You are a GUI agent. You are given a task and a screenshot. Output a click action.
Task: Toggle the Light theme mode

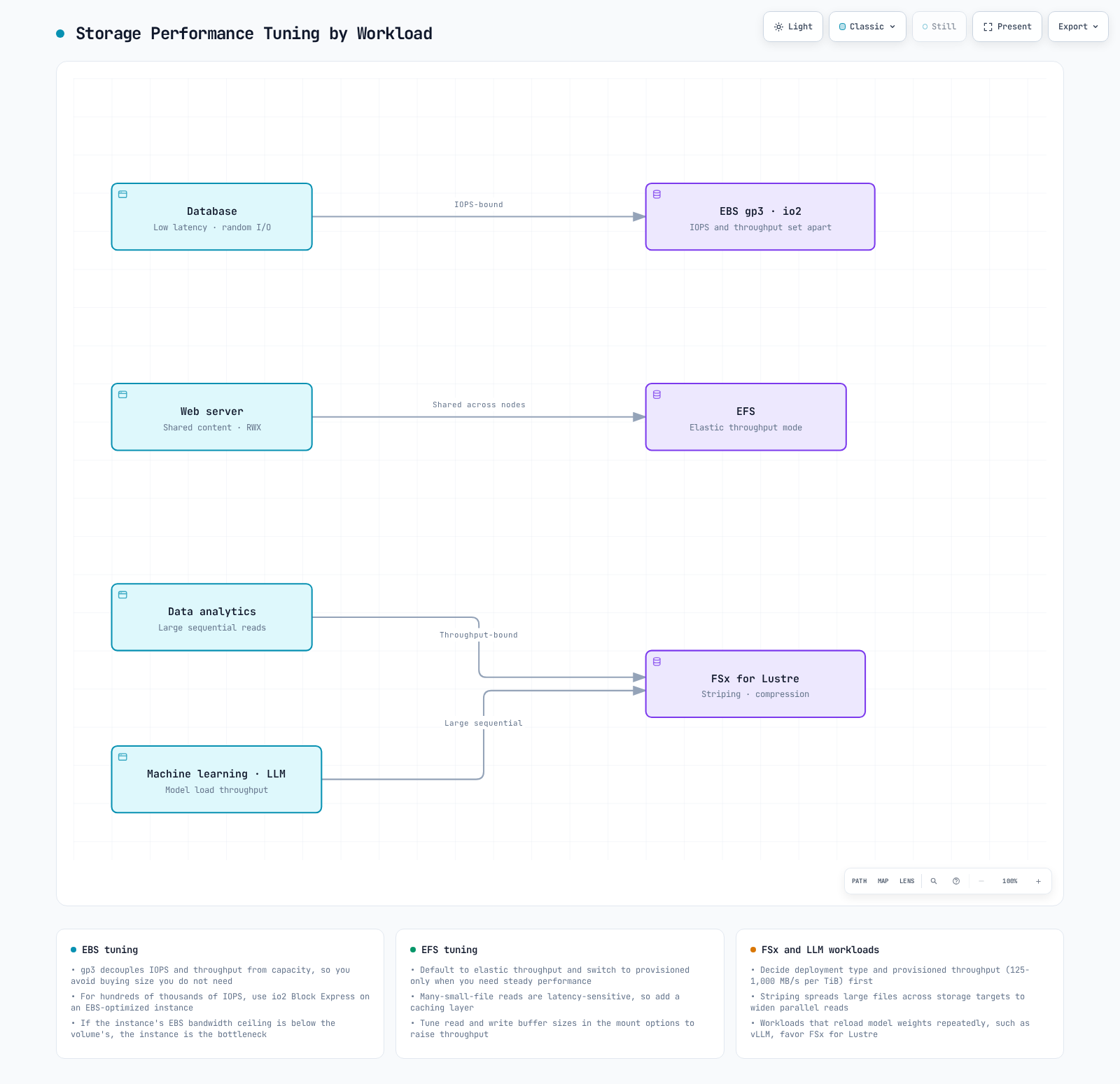pyautogui.click(x=793, y=27)
